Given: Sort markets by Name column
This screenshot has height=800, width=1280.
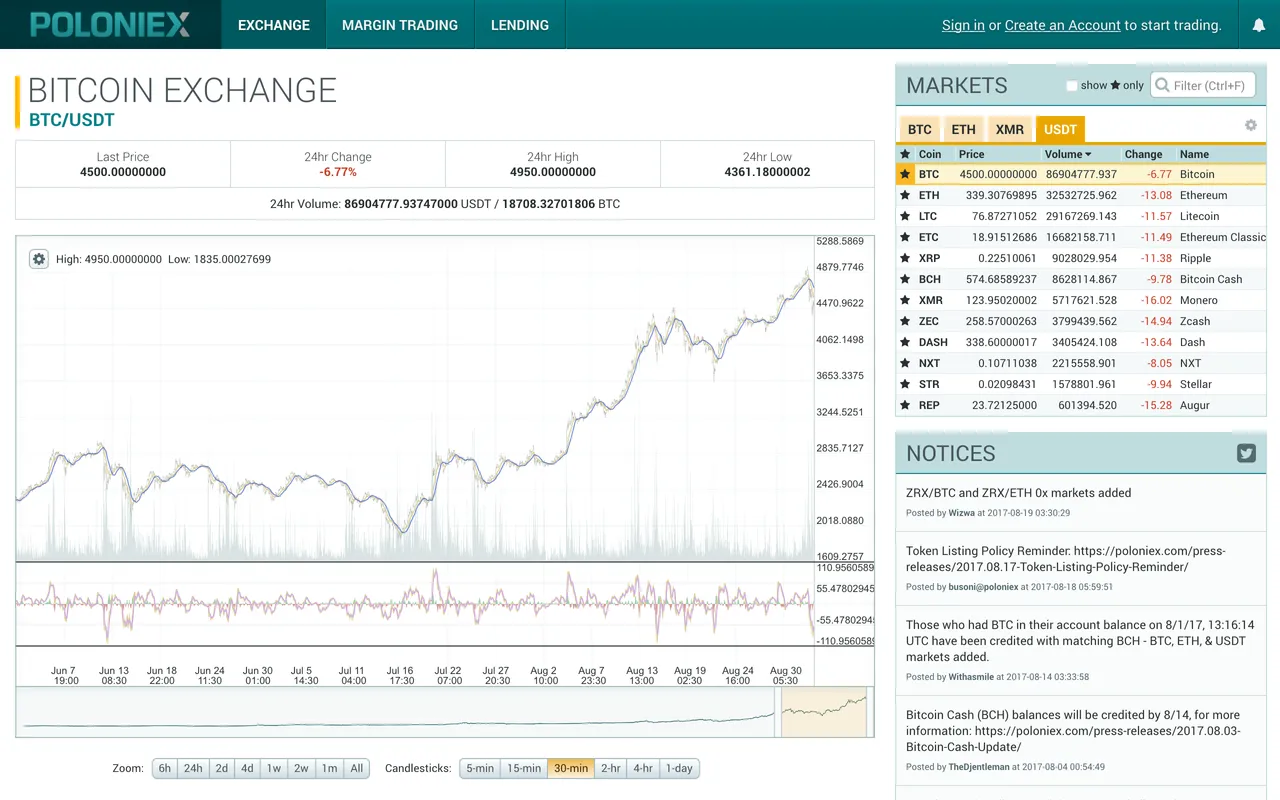Looking at the screenshot, I should 1194,154.
